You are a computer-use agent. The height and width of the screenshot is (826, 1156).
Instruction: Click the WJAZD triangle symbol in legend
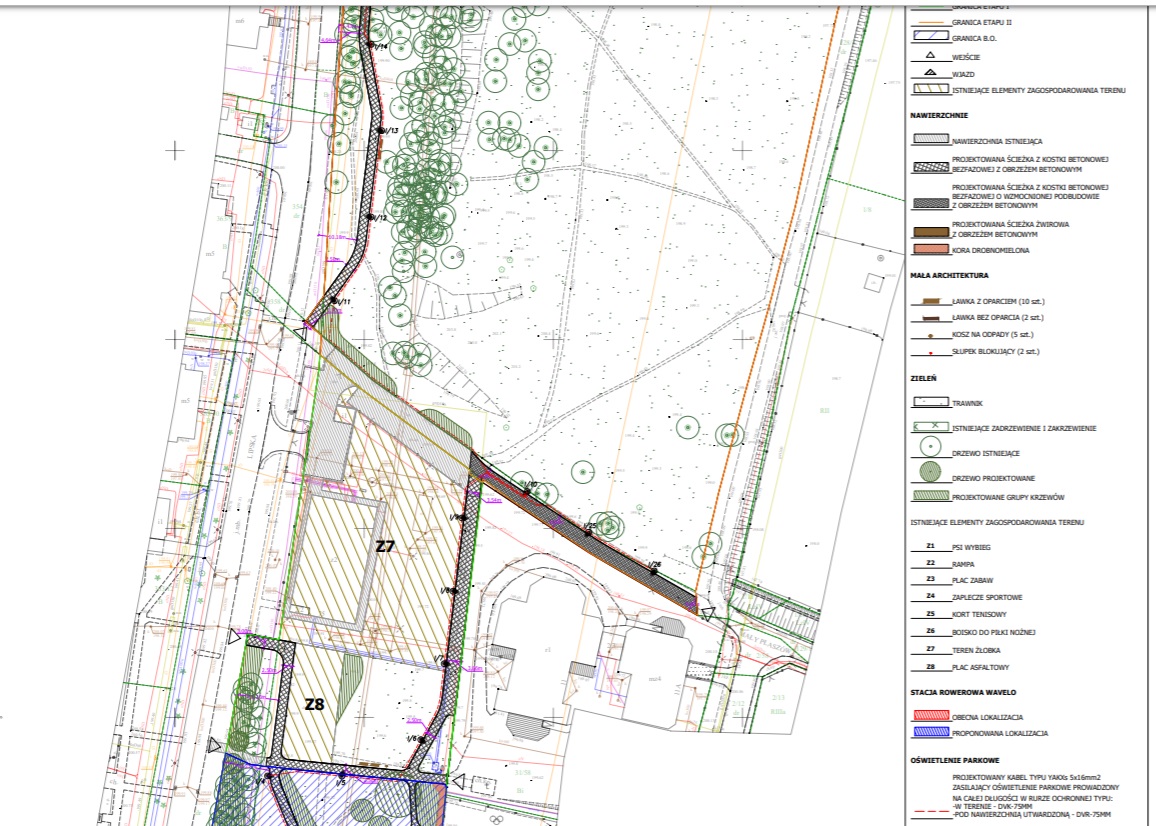click(929, 72)
